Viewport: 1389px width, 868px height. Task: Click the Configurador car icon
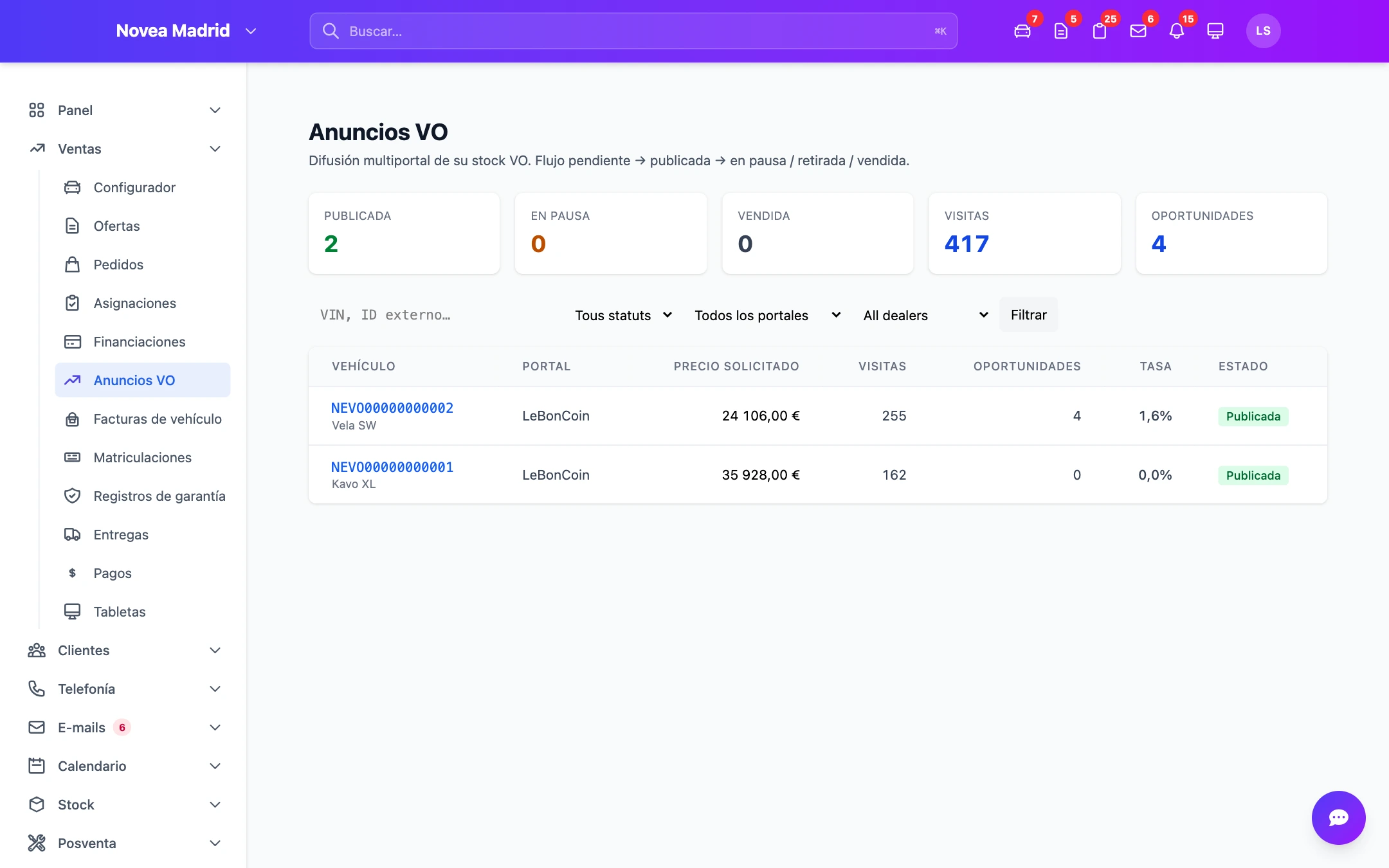pyautogui.click(x=73, y=187)
